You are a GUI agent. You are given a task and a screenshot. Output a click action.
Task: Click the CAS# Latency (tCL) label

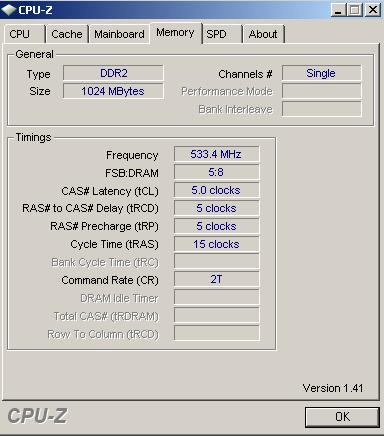point(110,191)
